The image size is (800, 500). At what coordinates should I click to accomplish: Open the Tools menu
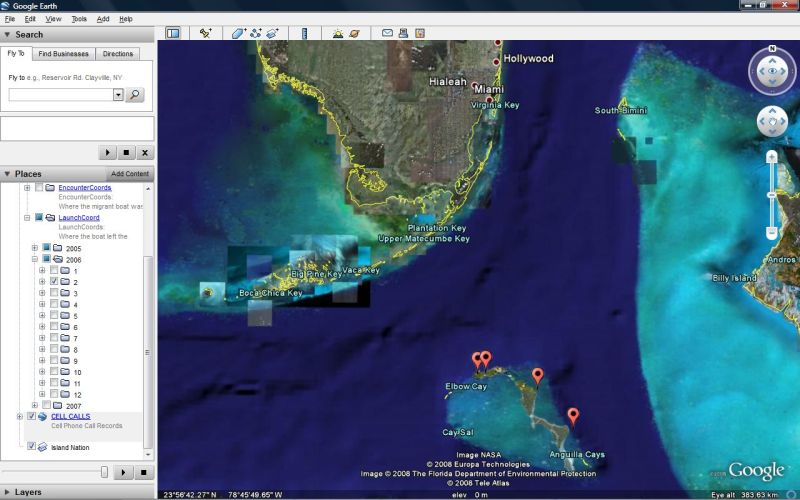pos(79,19)
